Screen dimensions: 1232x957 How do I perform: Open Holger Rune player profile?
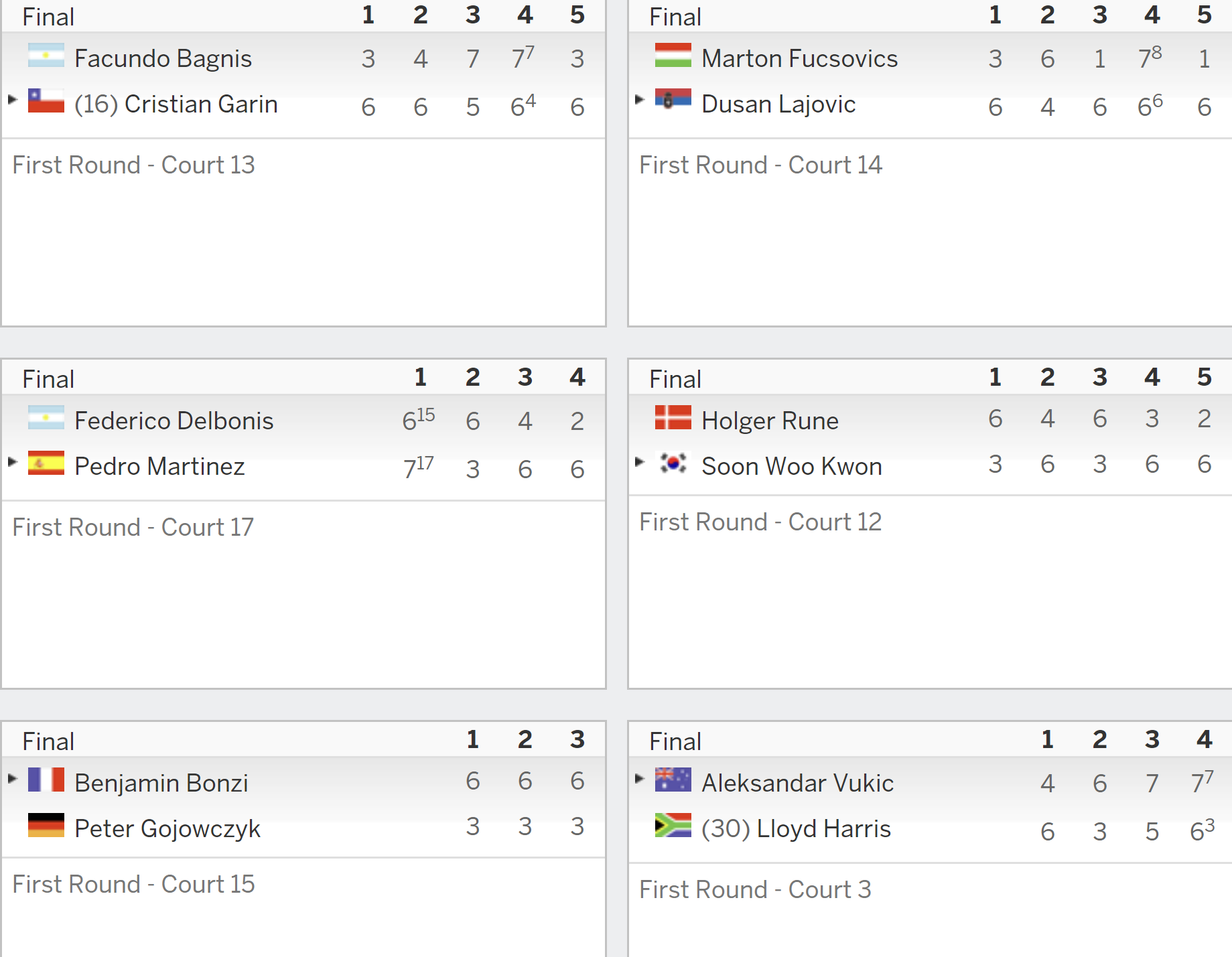coord(770,421)
